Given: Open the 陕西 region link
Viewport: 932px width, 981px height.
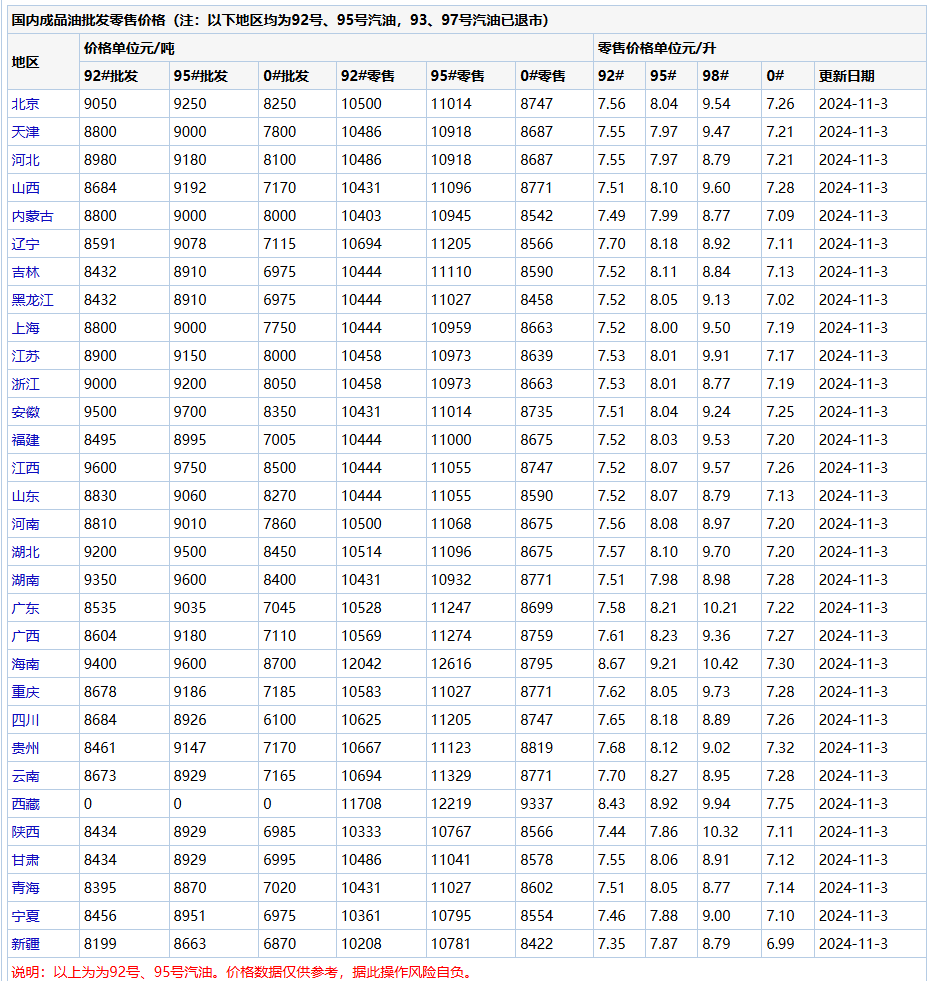Looking at the screenshot, I should [25, 832].
